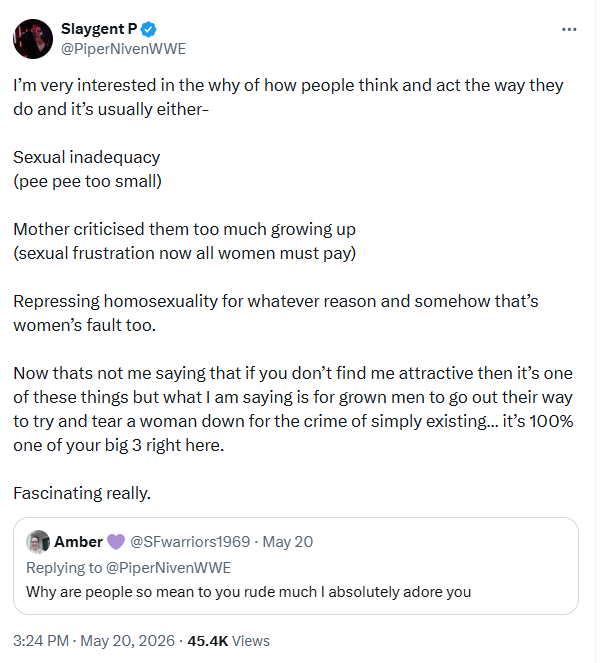
Task: Click the blue verified checkmark badge
Action: 148,29
